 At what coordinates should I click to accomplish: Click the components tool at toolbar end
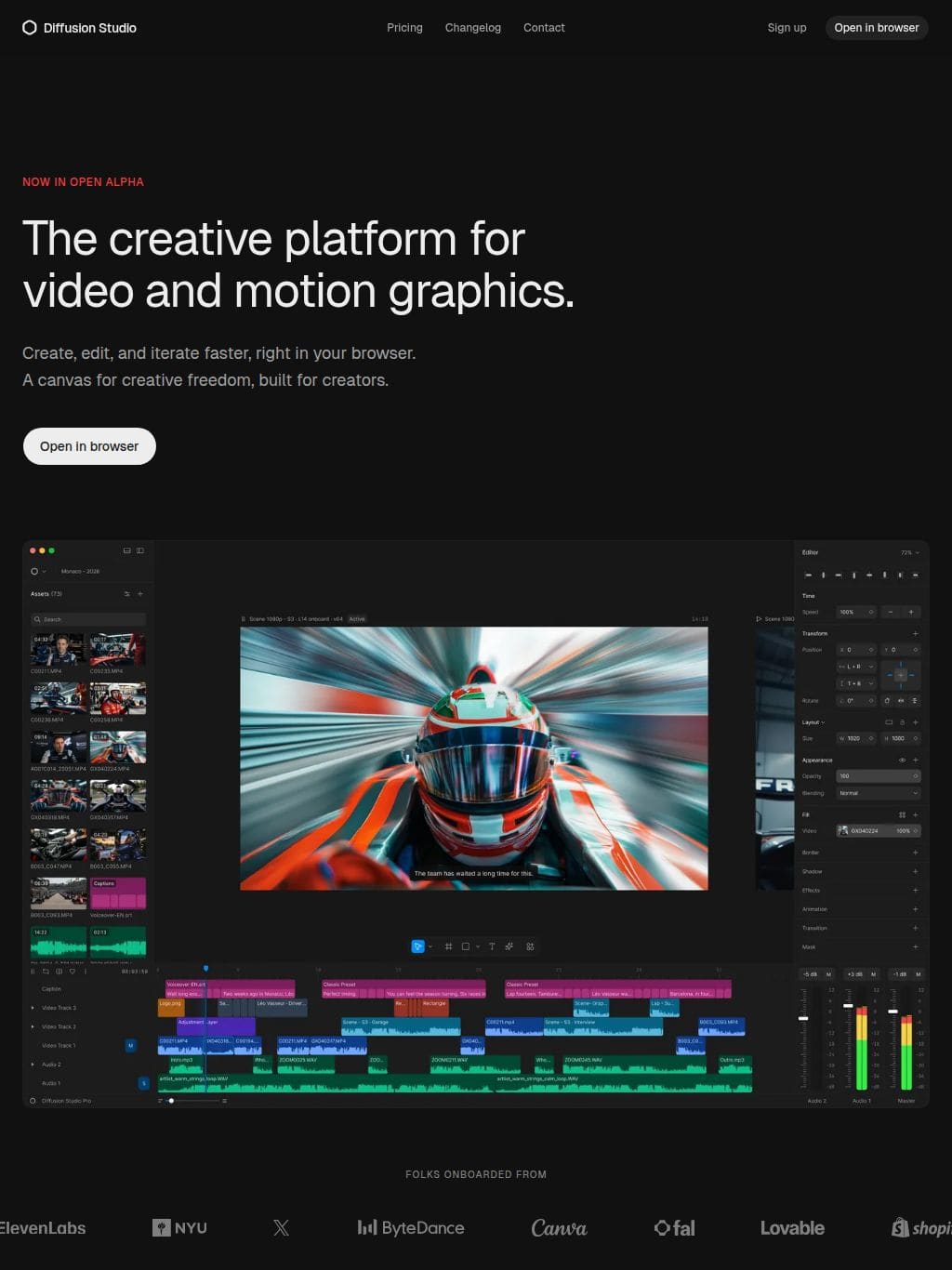pyautogui.click(x=530, y=946)
